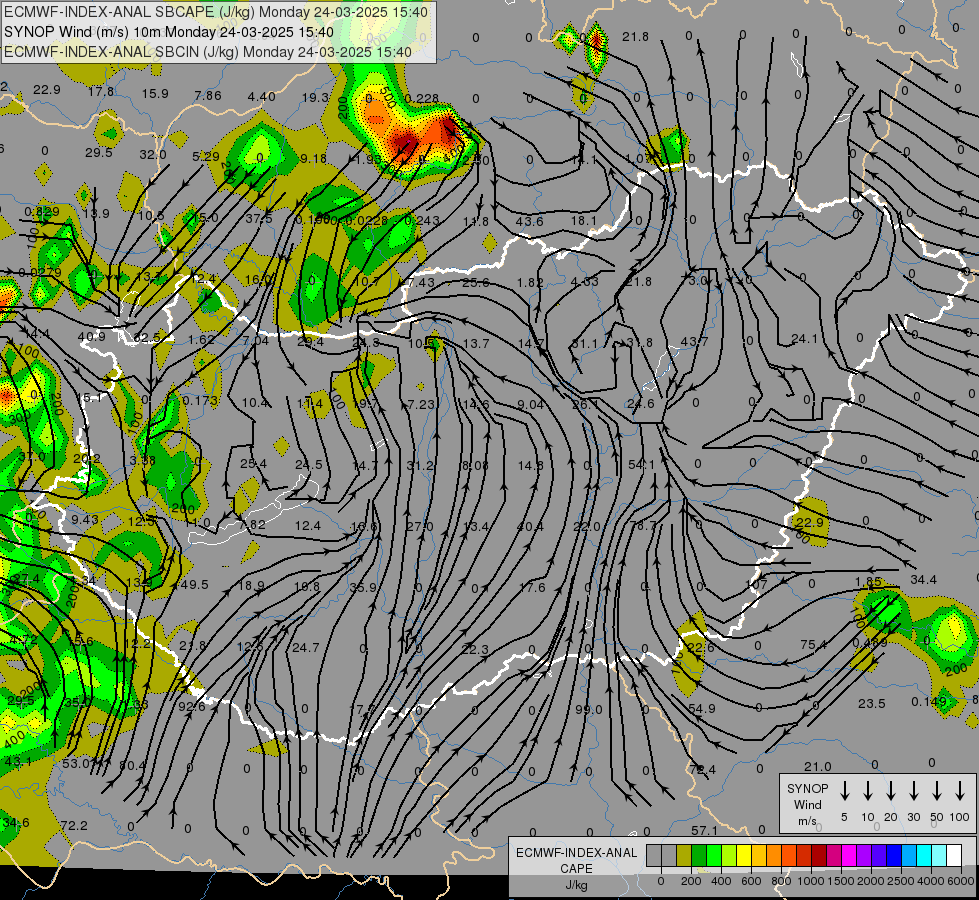Click the '54.1' value on the map

click(641, 464)
